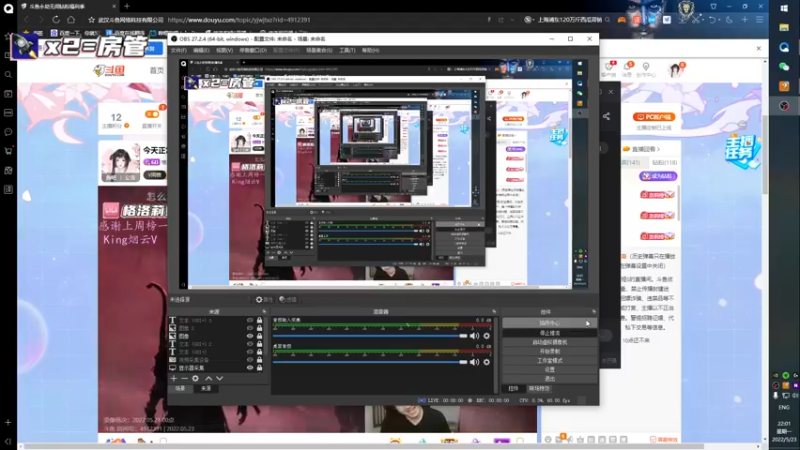Go to browser home page
Screen dimensions: 800x450
coord(71,19)
